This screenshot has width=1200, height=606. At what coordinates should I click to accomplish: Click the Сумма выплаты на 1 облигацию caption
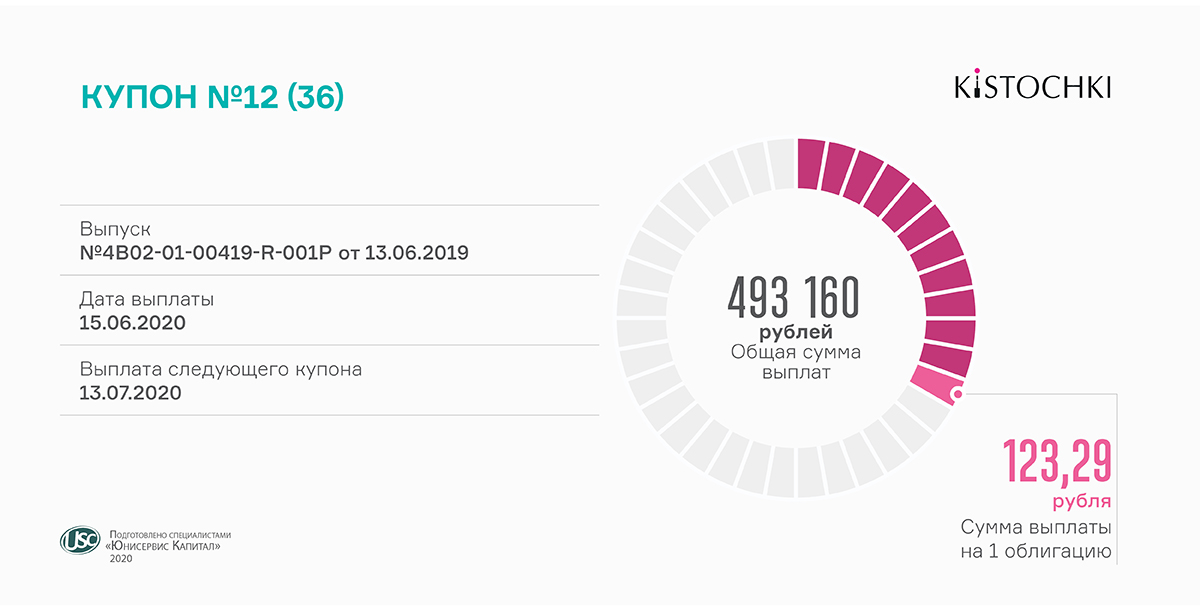click(x=1036, y=539)
